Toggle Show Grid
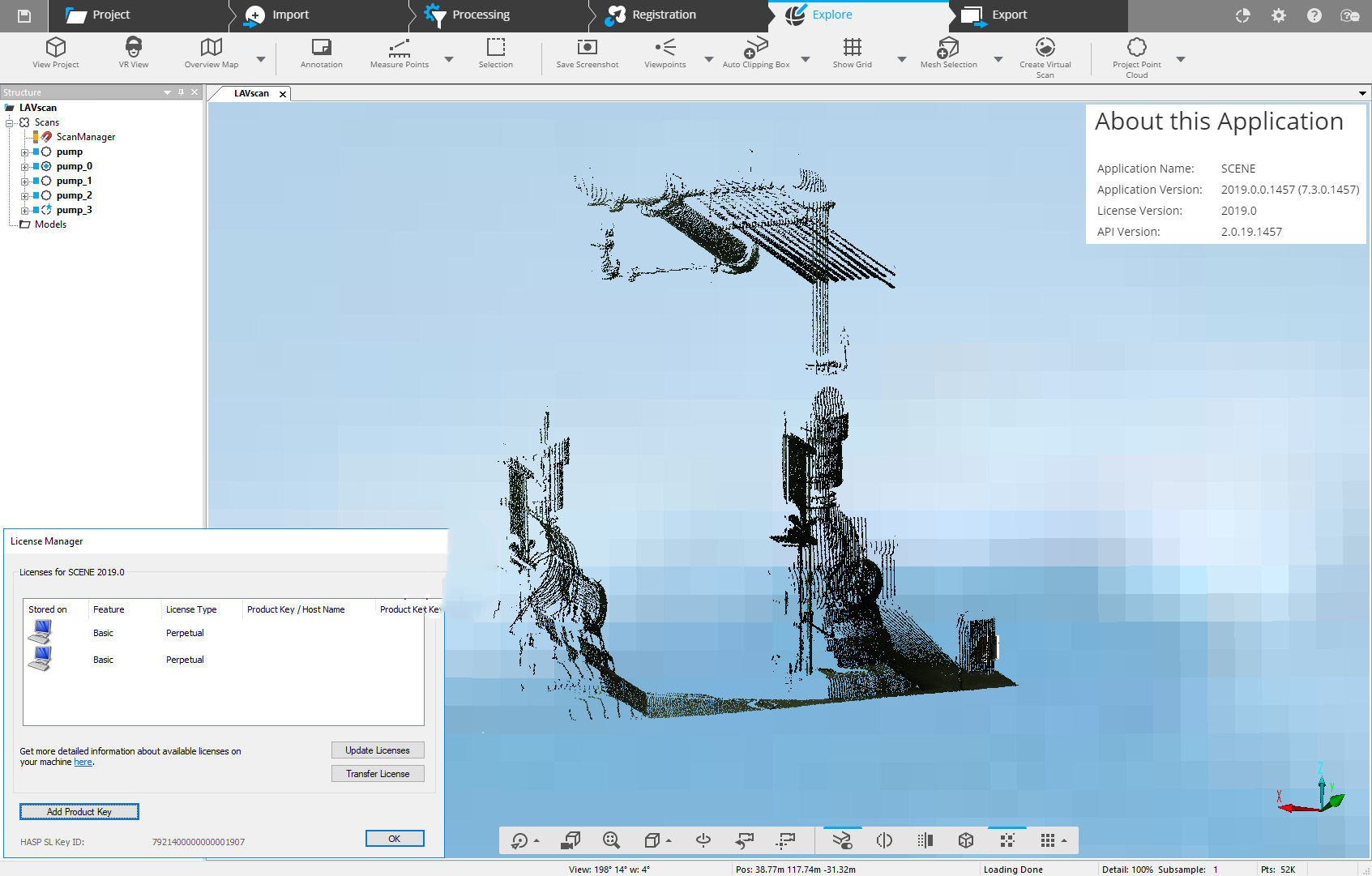The image size is (1372, 876). click(853, 53)
